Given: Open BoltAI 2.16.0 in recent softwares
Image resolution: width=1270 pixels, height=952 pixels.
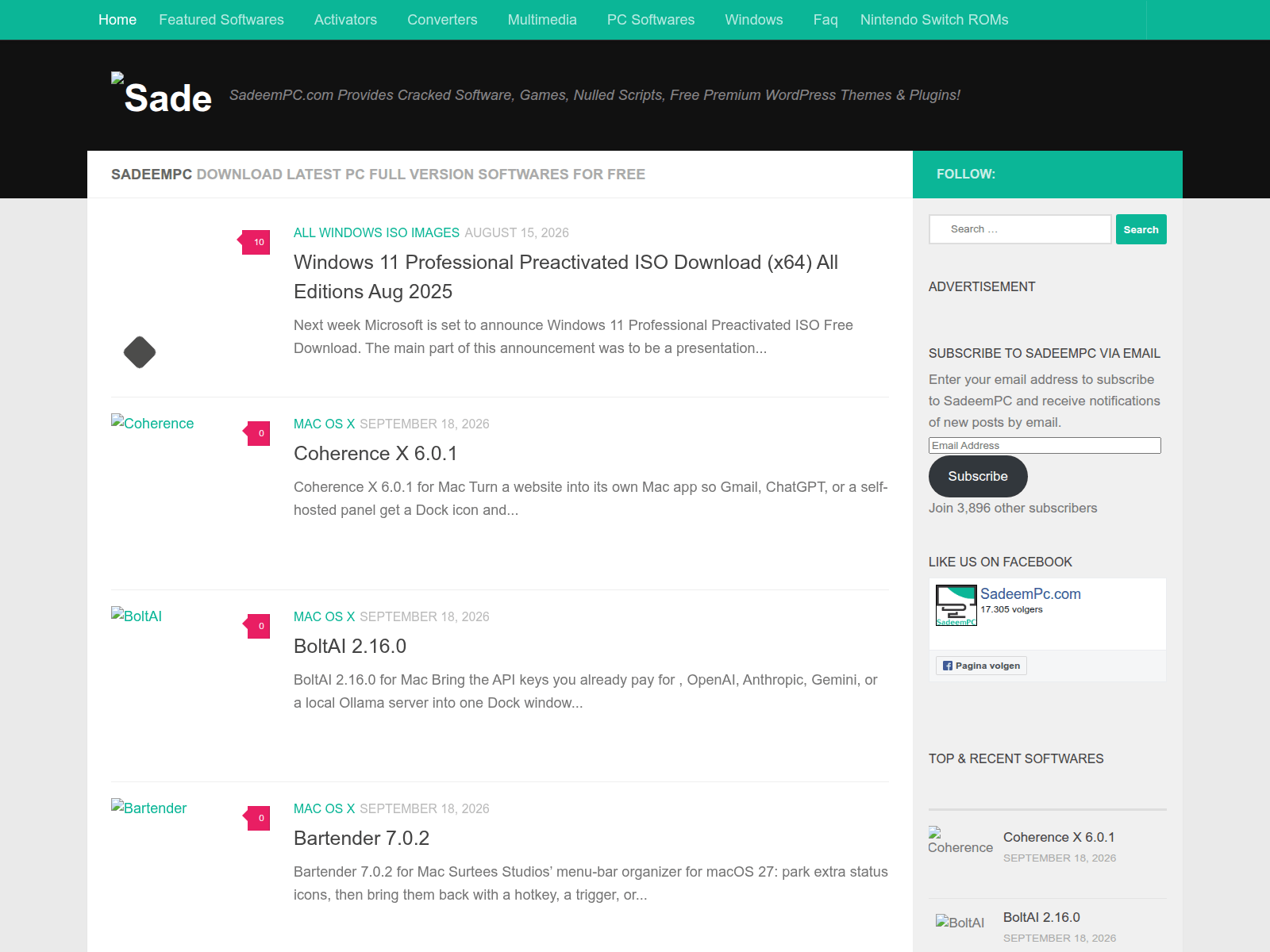Looking at the screenshot, I should click(x=1041, y=917).
